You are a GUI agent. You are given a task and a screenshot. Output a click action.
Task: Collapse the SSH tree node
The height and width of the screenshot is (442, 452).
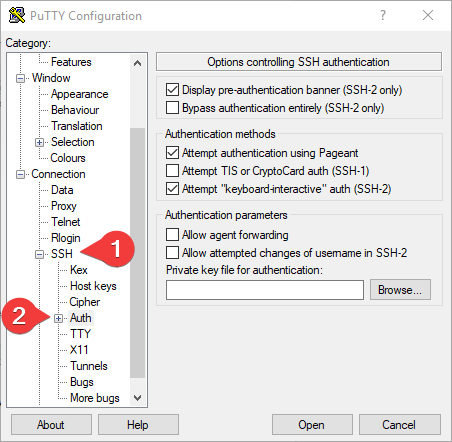pyautogui.click(x=39, y=254)
